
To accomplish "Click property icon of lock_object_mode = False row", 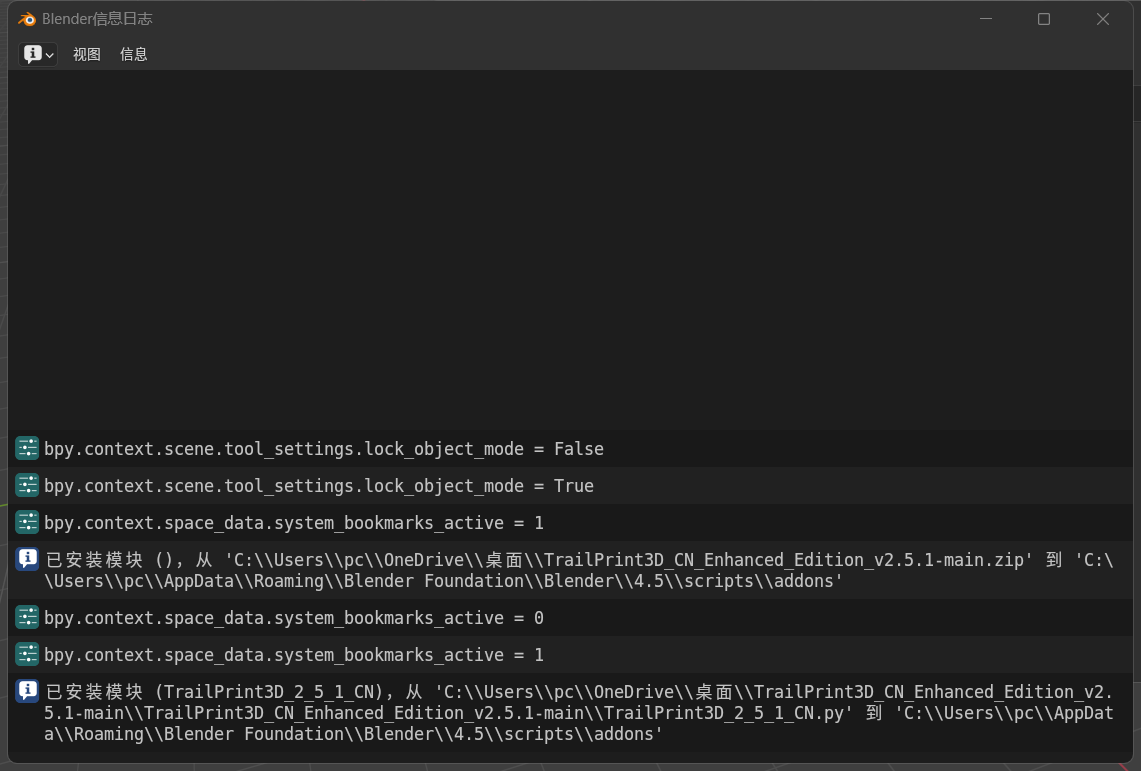I will (x=27, y=448).
